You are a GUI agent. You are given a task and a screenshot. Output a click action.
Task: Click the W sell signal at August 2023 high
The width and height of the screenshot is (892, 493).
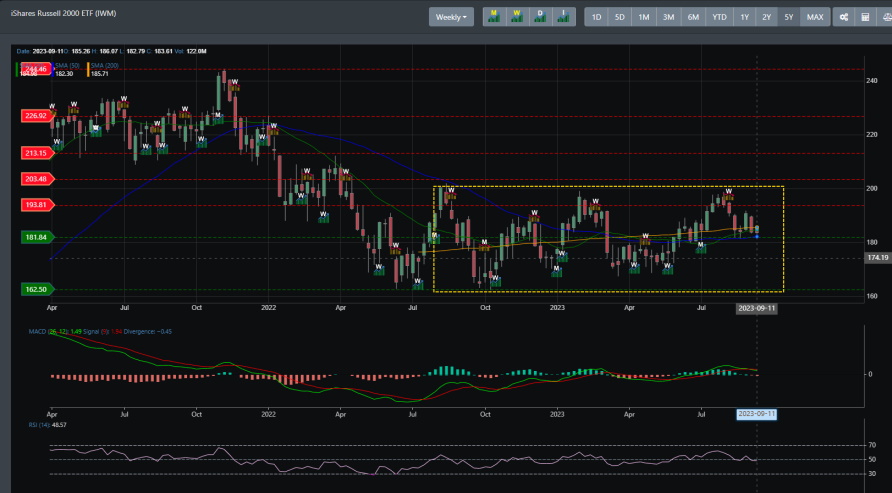click(728, 194)
